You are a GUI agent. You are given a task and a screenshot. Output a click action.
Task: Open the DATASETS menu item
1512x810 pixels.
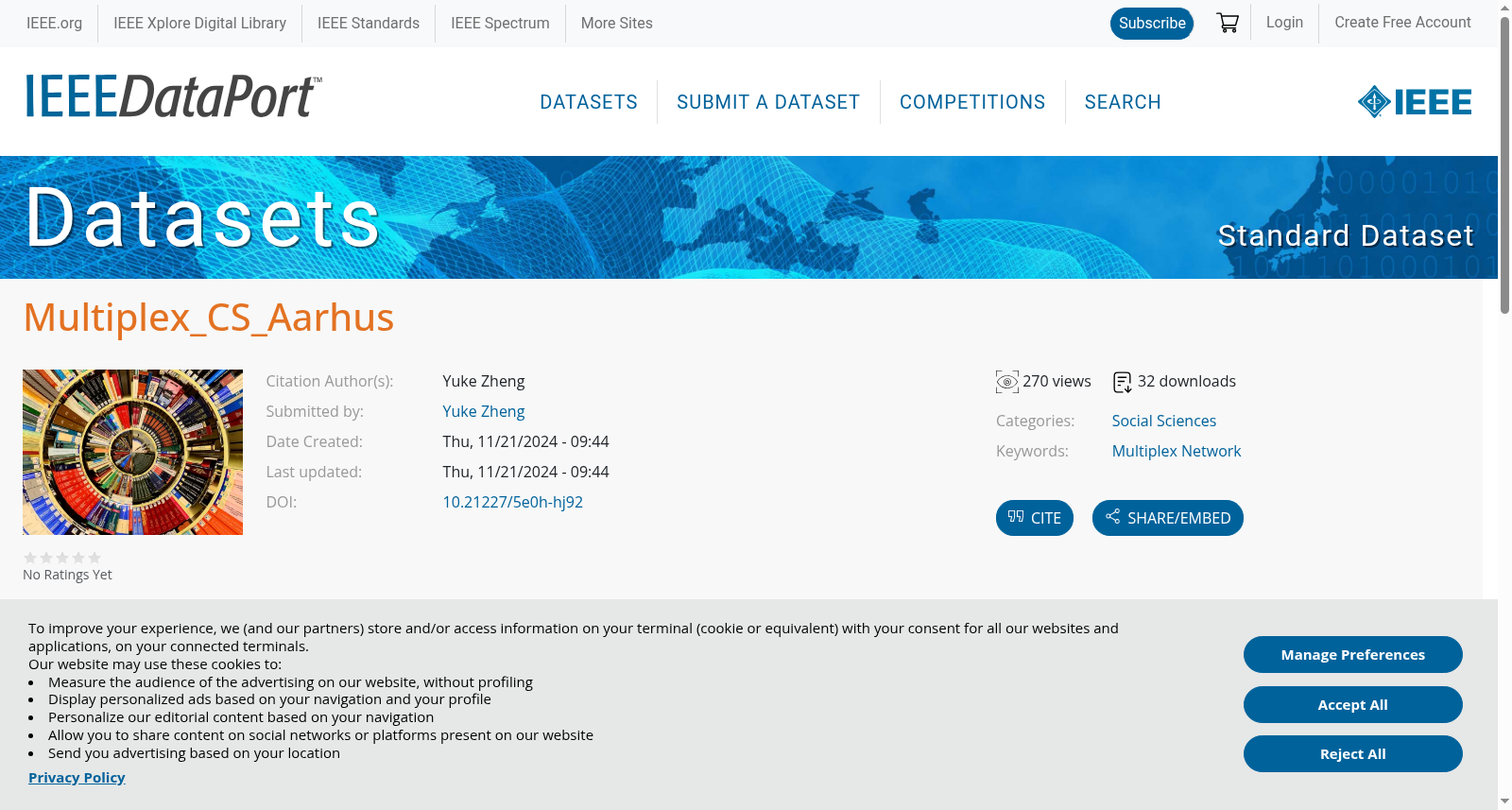point(589,102)
